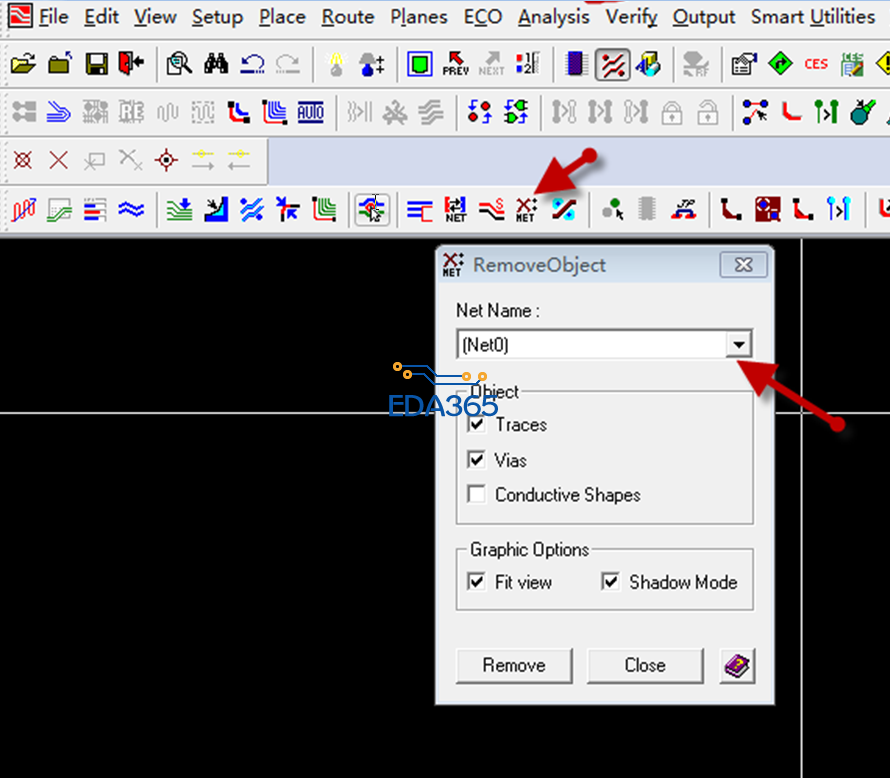Open the Smart Utilities menu
Viewport: 890px width, 778px height.
pyautogui.click(x=813, y=17)
